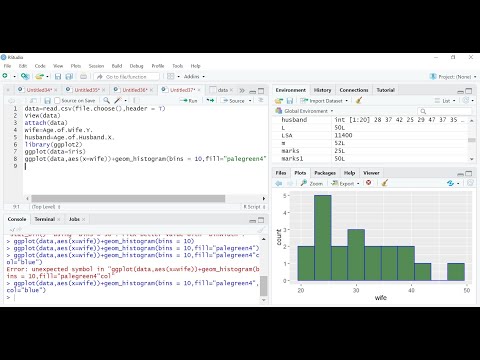
Task: Switch to the History tab
Action: [x=322, y=90]
